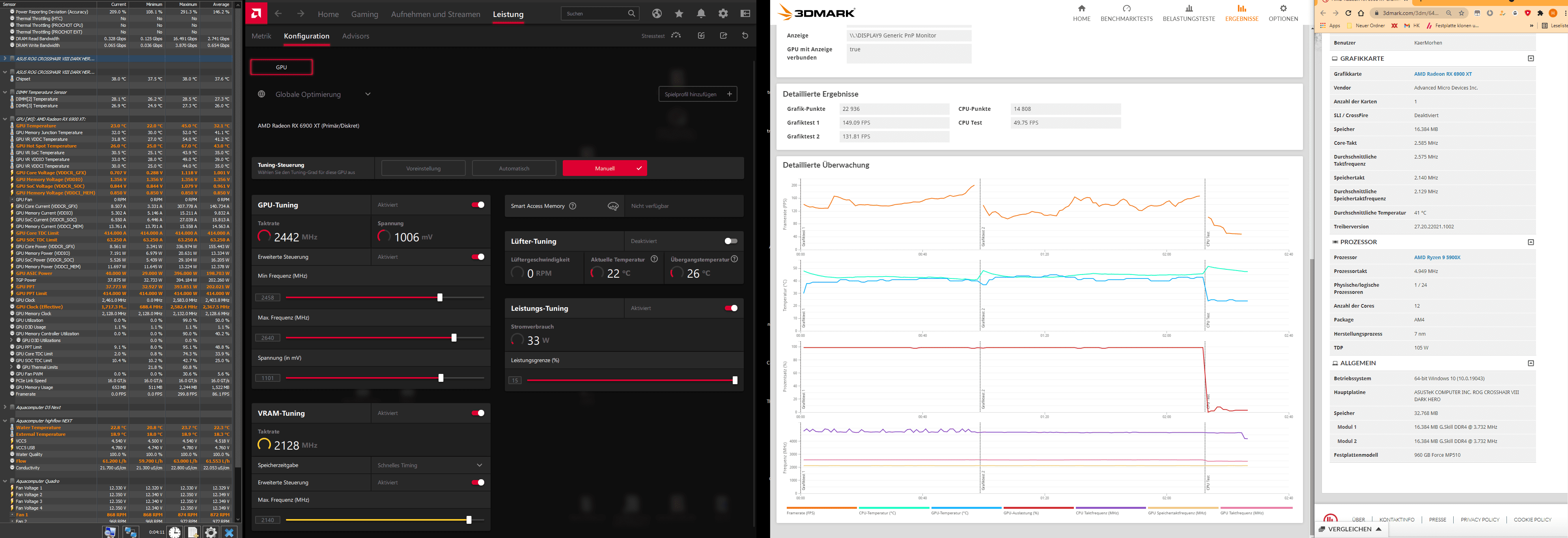
Task: Open AMD Ryzen 9 5900X link
Action: pyautogui.click(x=1437, y=258)
